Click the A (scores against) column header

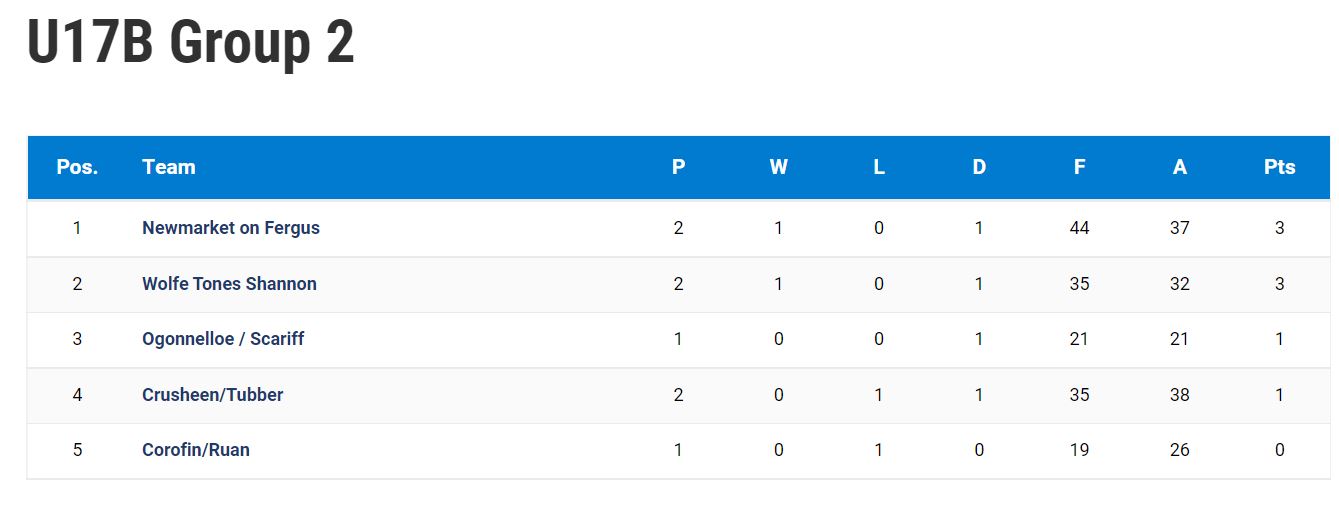(x=1180, y=167)
